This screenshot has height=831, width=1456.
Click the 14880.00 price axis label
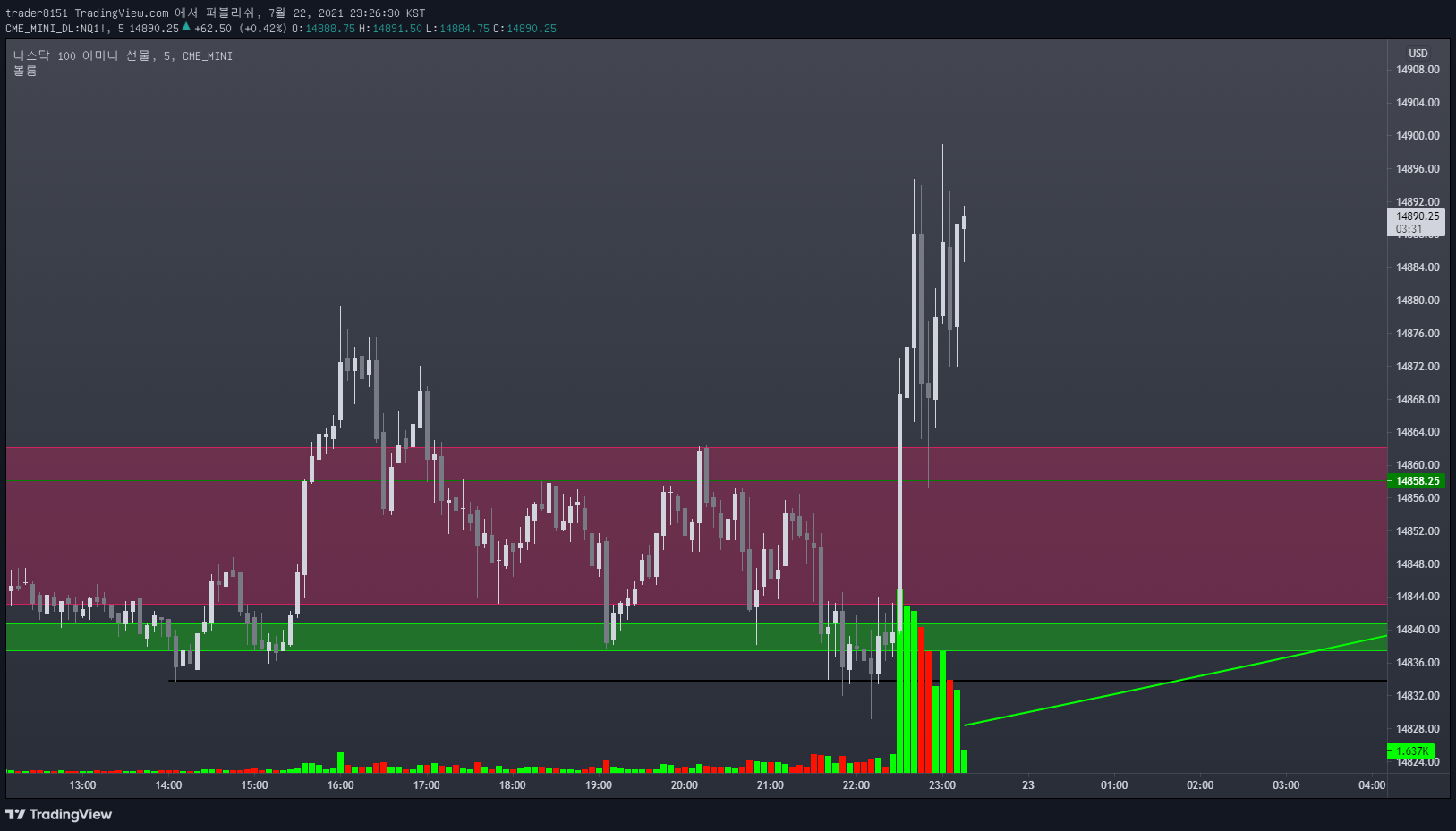1418,301
